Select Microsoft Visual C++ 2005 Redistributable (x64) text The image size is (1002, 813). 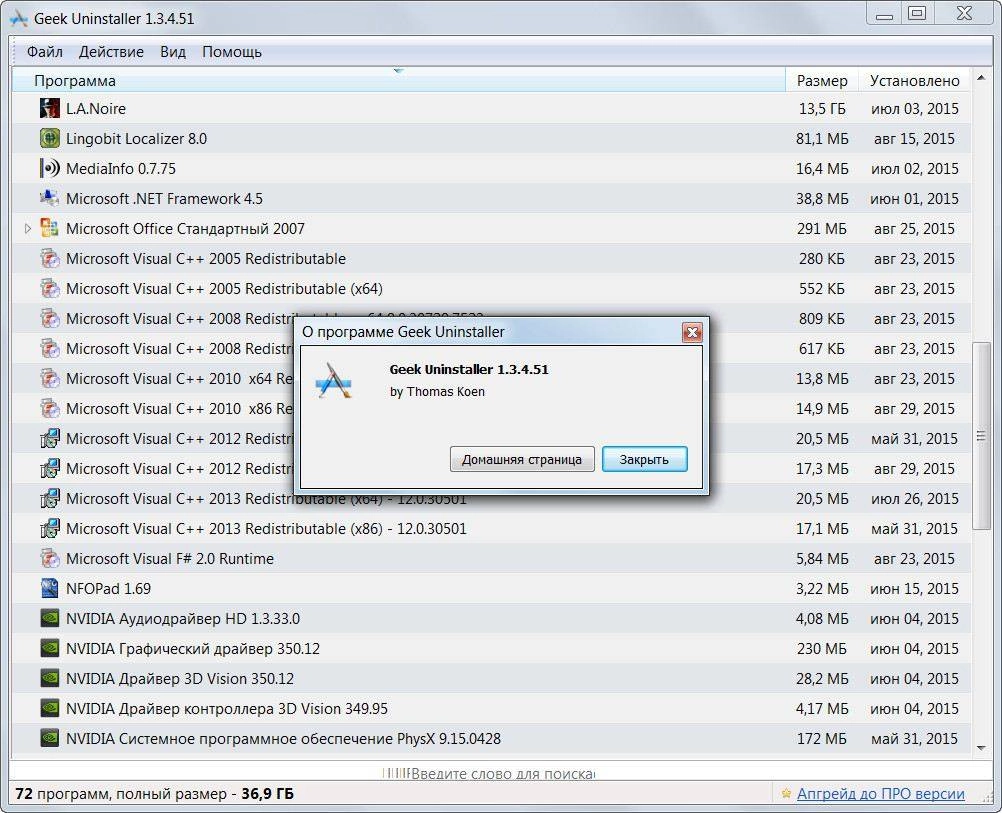pyautogui.click(x=224, y=289)
